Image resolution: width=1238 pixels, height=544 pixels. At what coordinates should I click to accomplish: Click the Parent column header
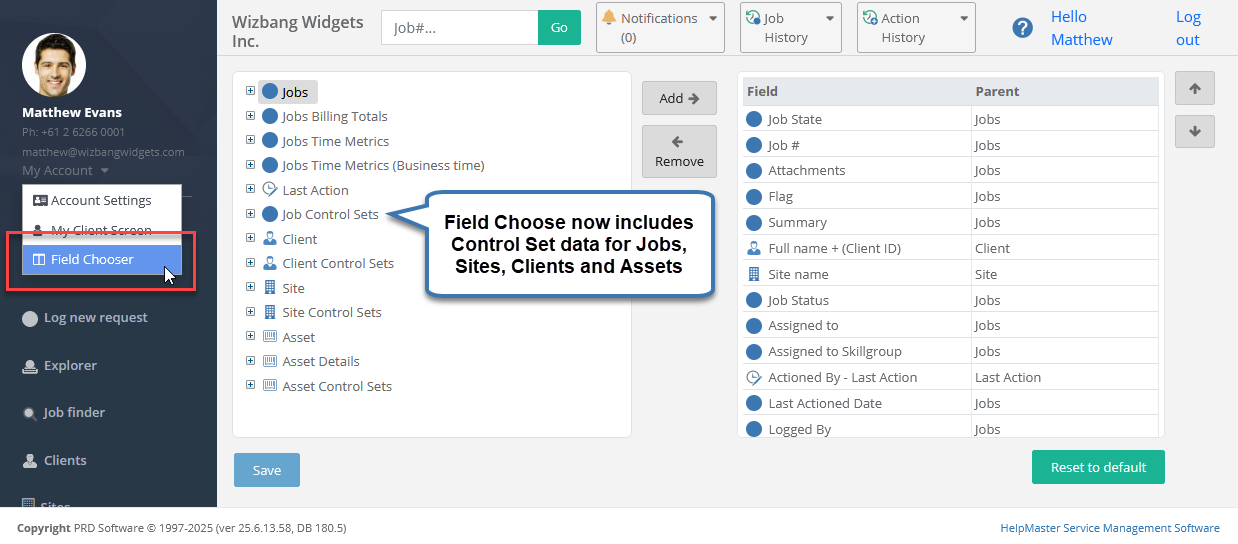(x=1065, y=91)
